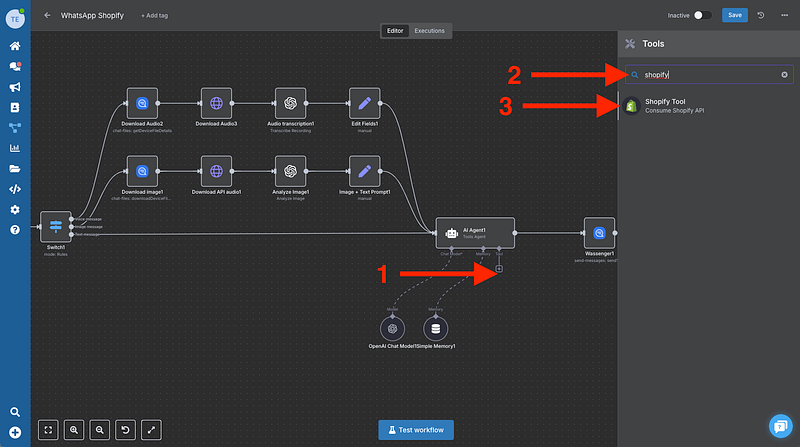Open the campaigns megaphone sidebar icon

pyautogui.click(x=15, y=86)
